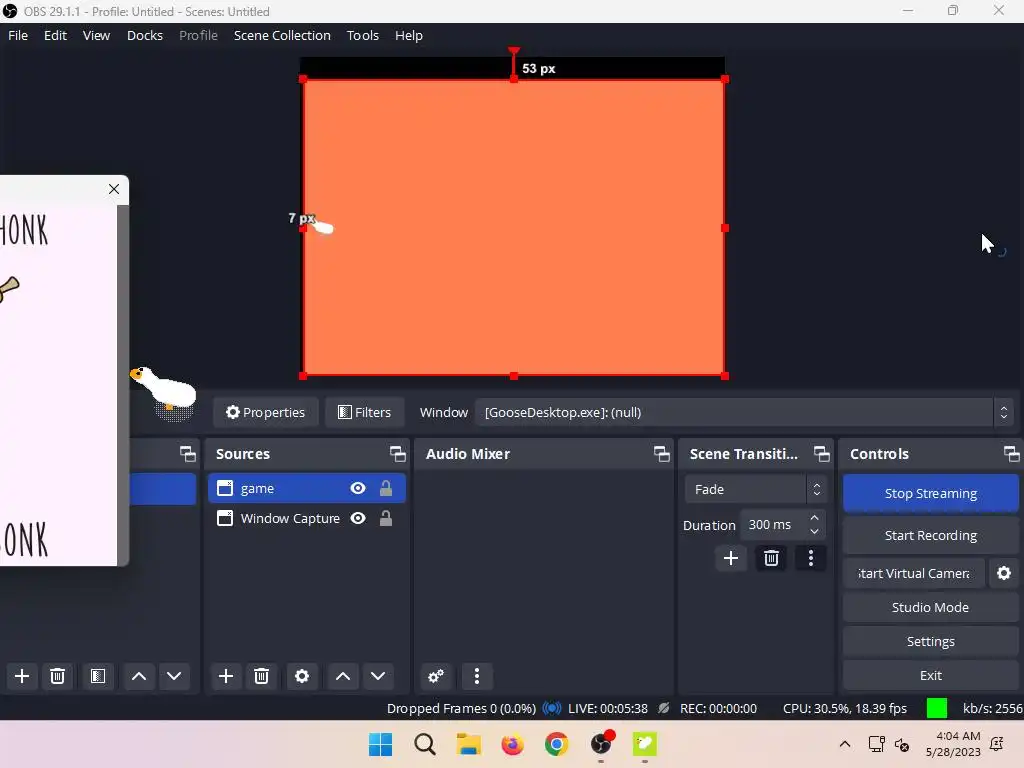Open the Docks menu
This screenshot has width=1024, height=768.
pyautogui.click(x=144, y=35)
